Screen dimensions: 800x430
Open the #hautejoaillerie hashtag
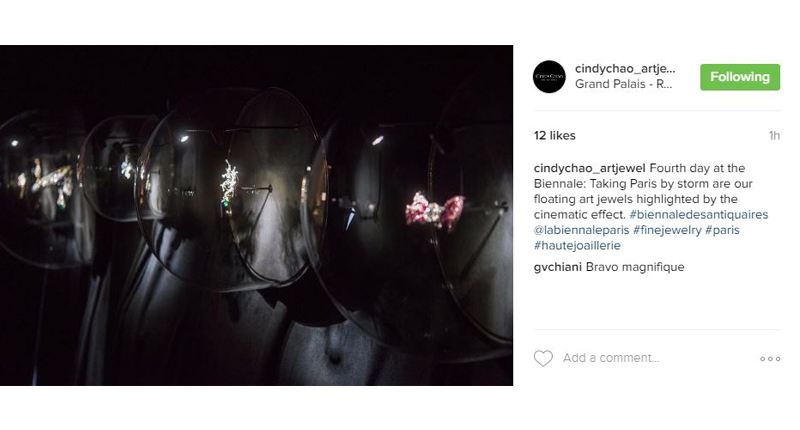tap(577, 246)
